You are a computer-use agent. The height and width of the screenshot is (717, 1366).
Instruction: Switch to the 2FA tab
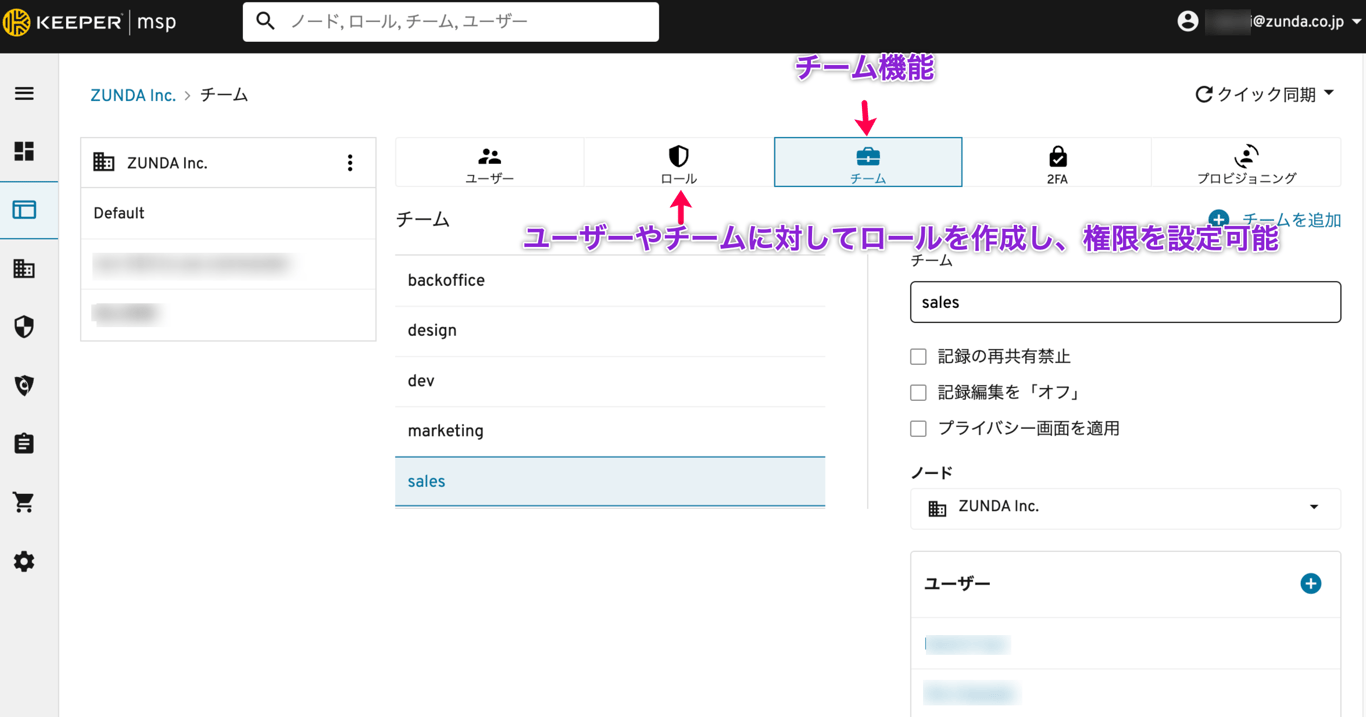click(1057, 162)
